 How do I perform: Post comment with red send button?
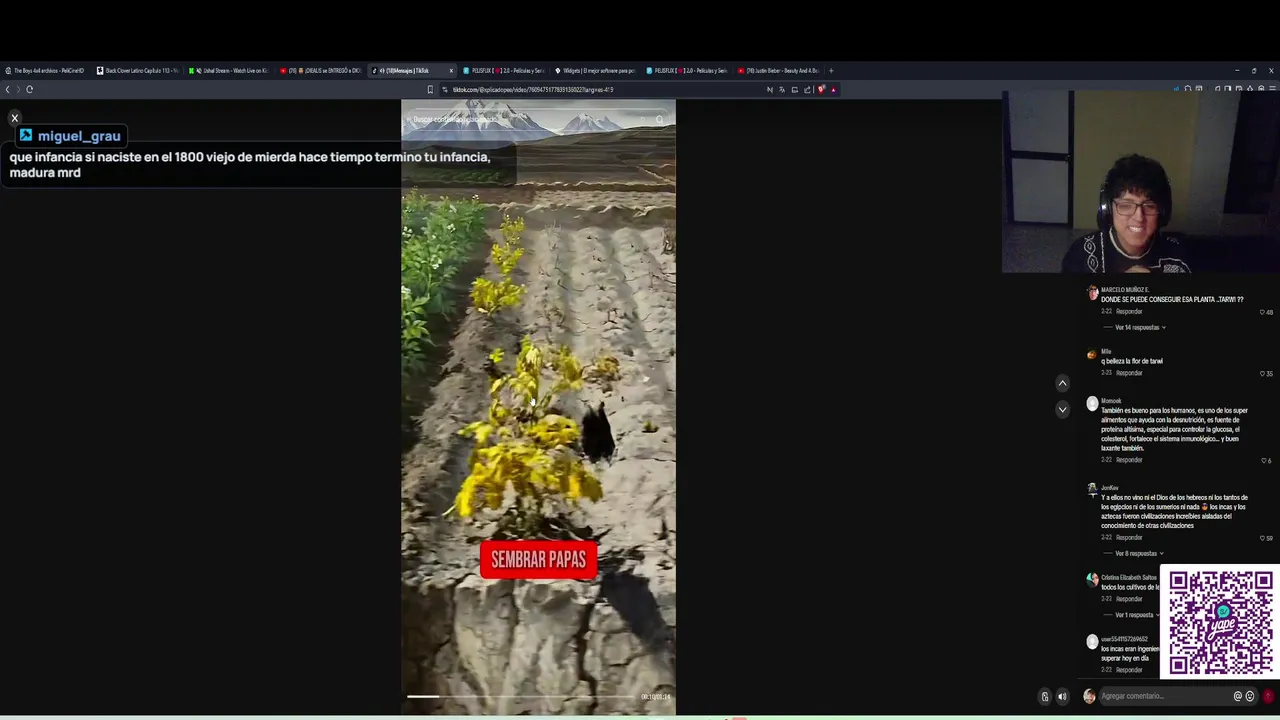coord(1268,696)
